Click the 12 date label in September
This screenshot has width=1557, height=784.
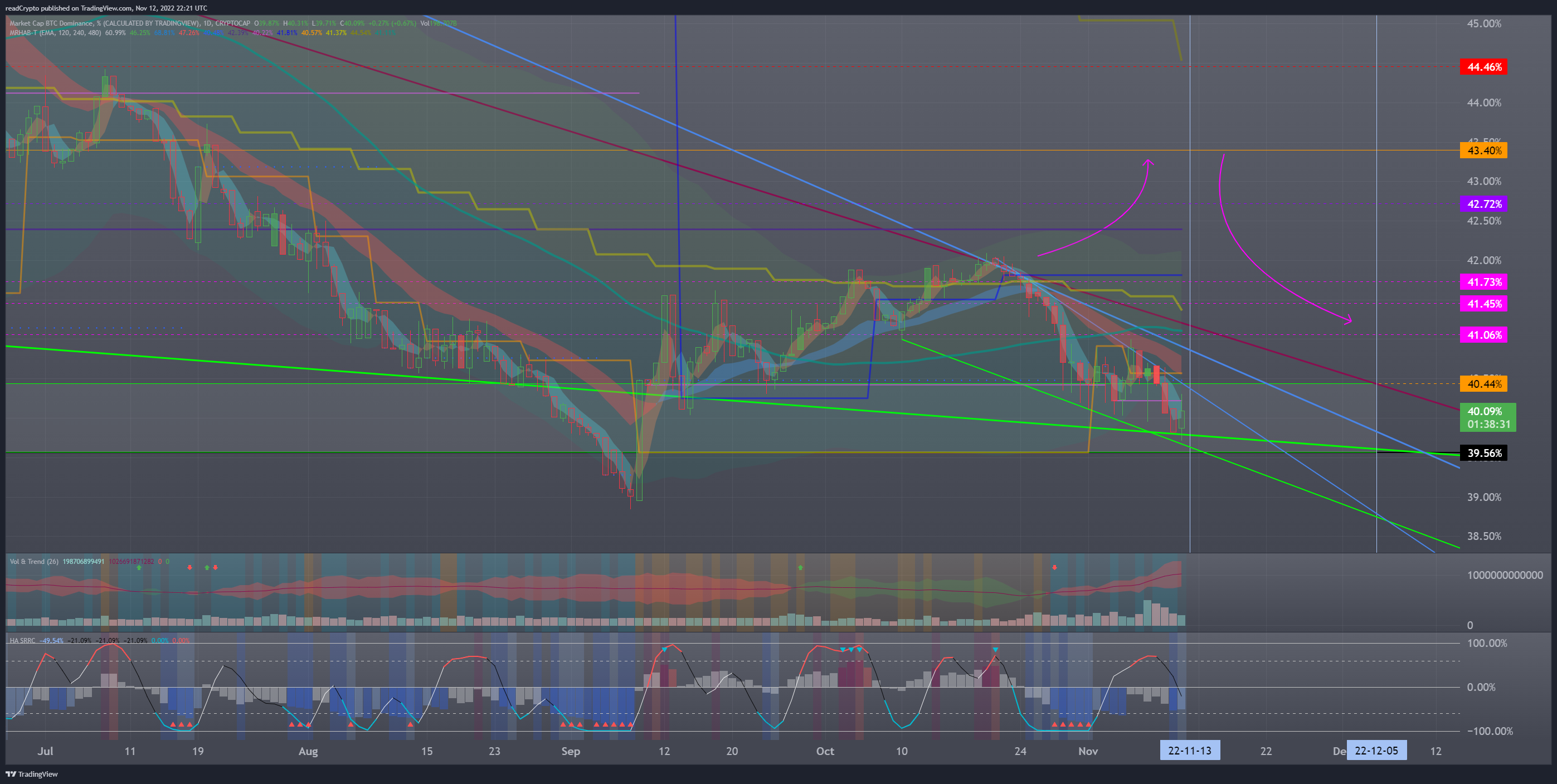pos(664,751)
